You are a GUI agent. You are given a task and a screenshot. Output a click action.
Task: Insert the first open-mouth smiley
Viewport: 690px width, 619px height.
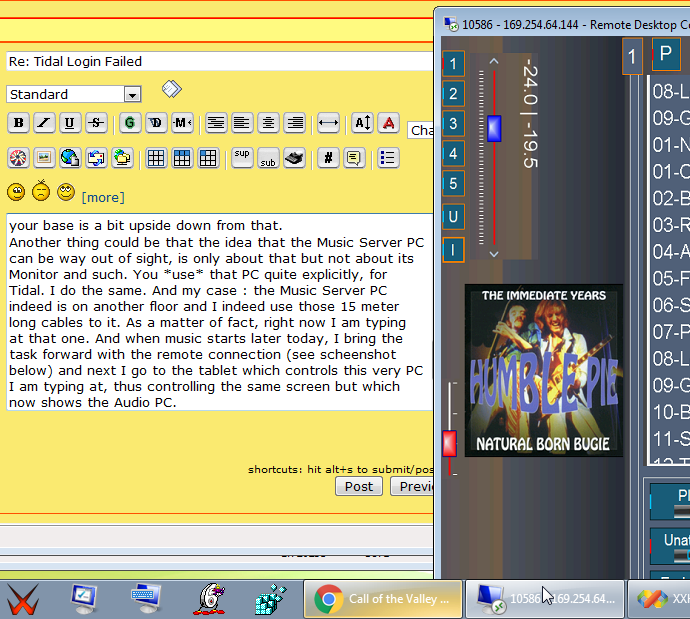(x=16, y=192)
